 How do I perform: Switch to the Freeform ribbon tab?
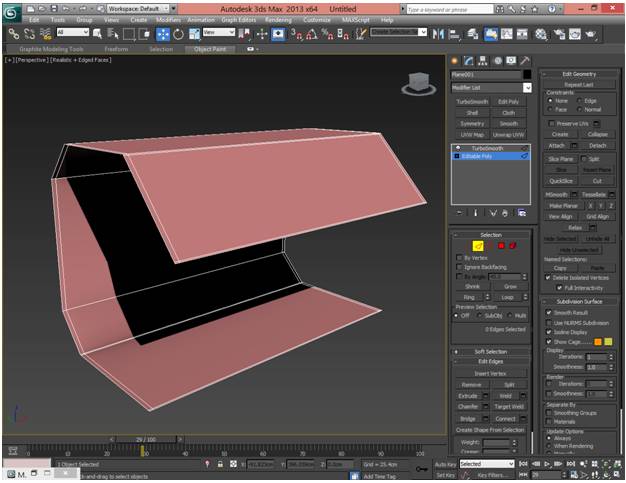pos(116,49)
